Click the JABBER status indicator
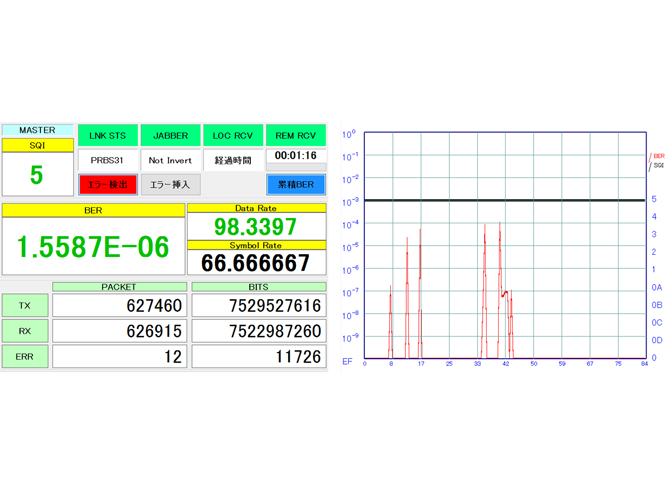670x500 pixels. coord(170,135)
